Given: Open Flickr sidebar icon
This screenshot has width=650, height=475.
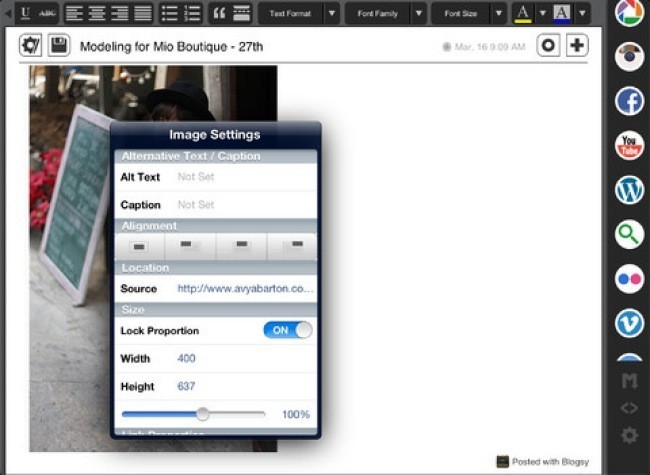Looking at the screenshot, I should (629, 279).
